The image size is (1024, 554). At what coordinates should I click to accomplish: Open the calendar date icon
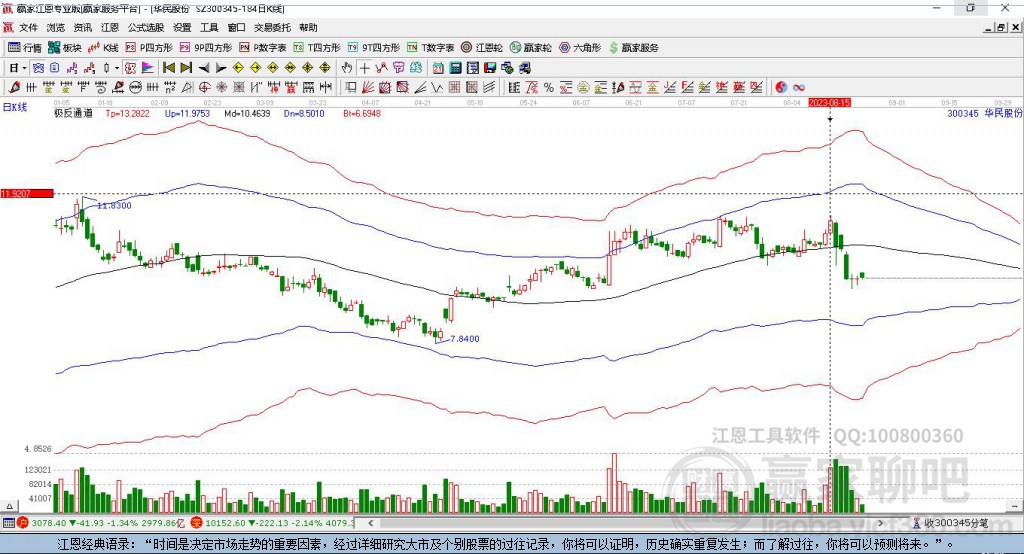[438, 68]
